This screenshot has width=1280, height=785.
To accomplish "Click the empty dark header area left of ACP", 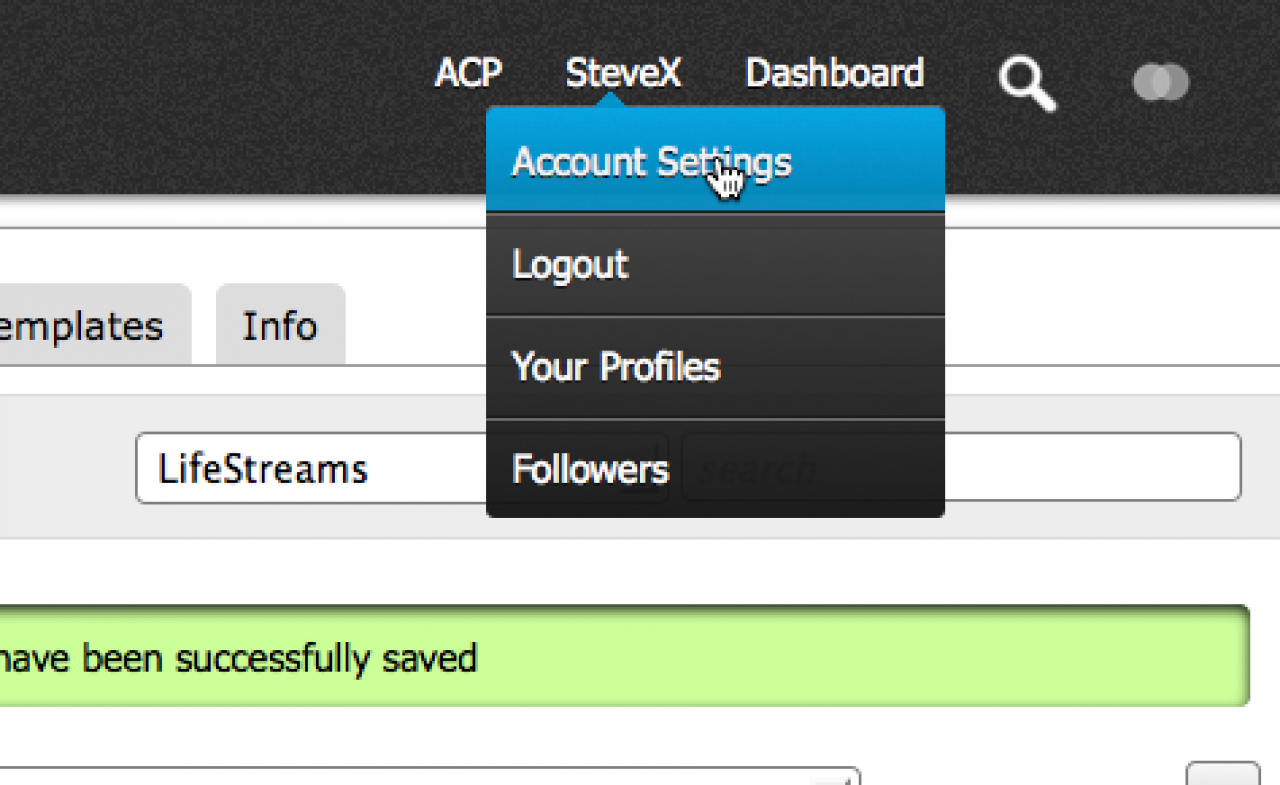I will pyautogui.click(x=200, y=90).
